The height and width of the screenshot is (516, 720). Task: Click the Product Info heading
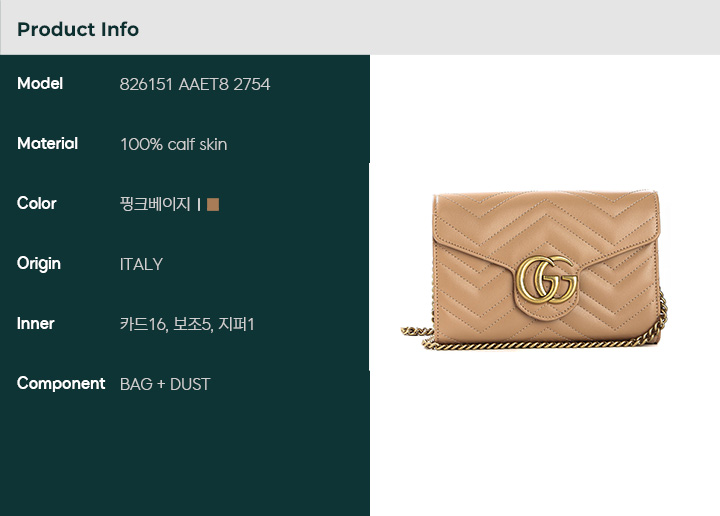pyautogui.click(x=78, y=29)
